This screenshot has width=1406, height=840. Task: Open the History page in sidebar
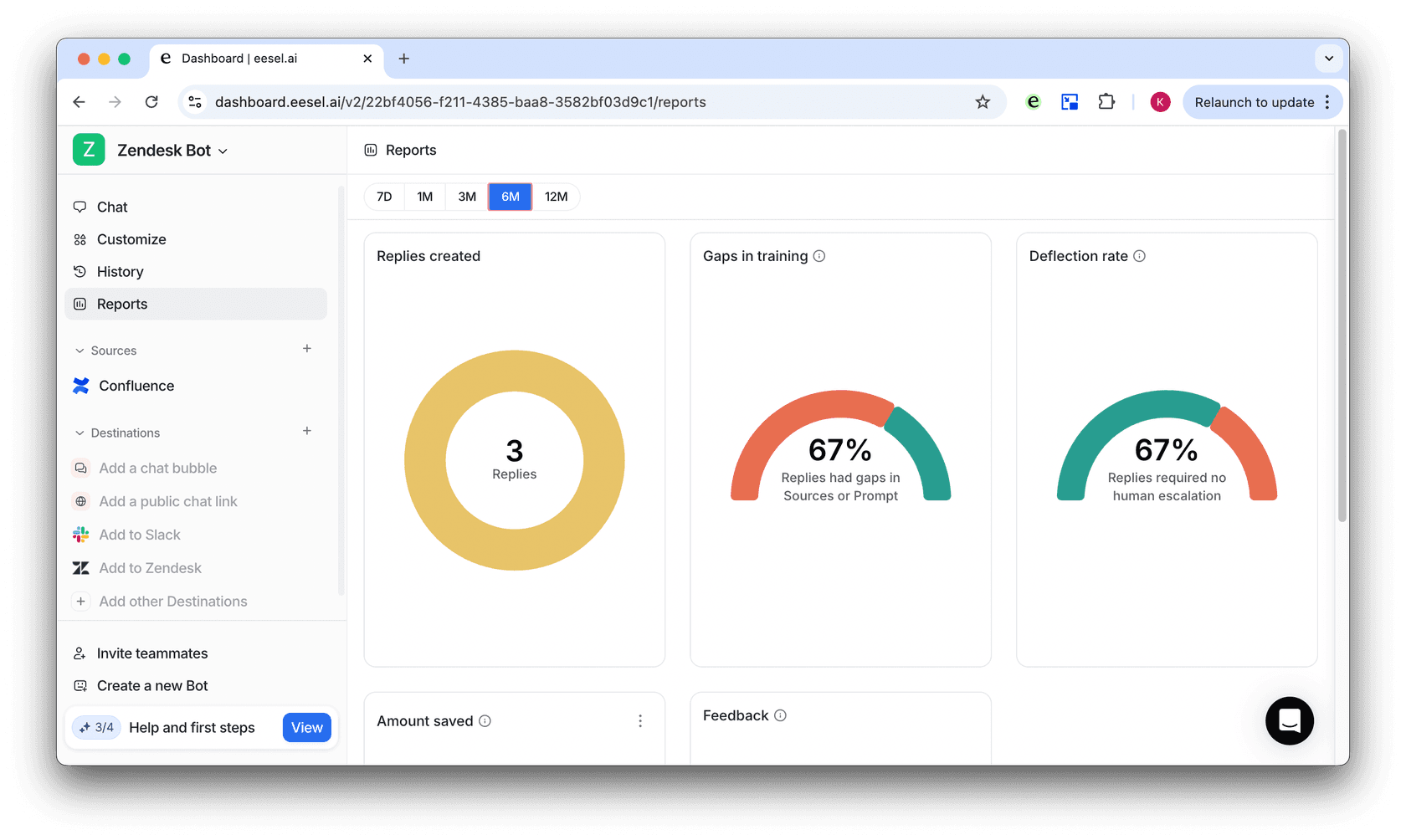(x=120, y=272)
